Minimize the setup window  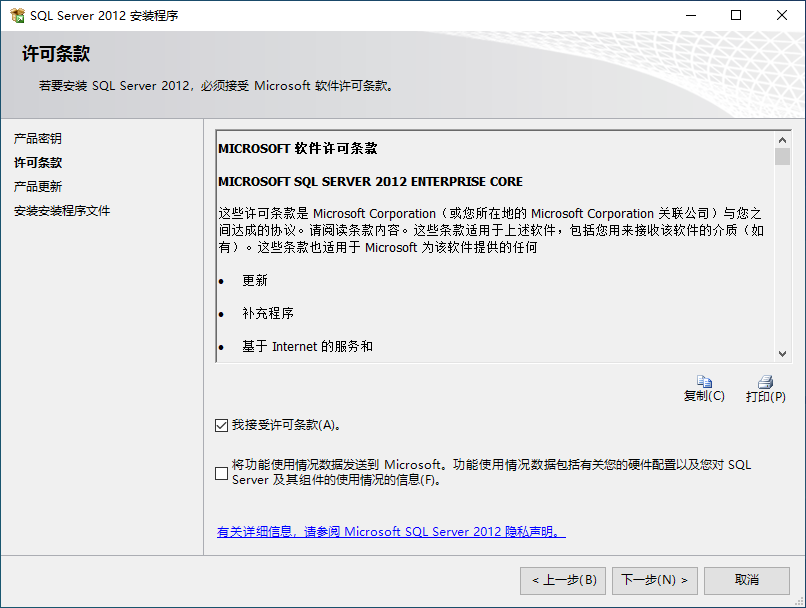[691, 15]
